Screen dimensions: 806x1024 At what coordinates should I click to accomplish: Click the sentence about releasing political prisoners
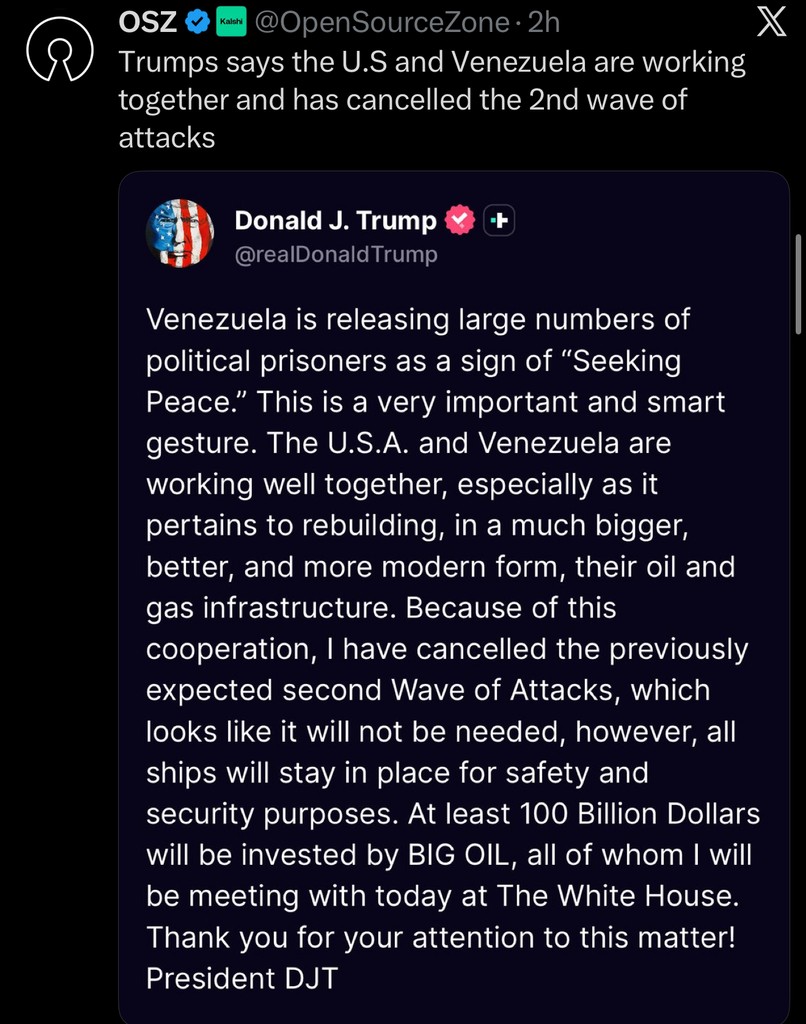418,319
